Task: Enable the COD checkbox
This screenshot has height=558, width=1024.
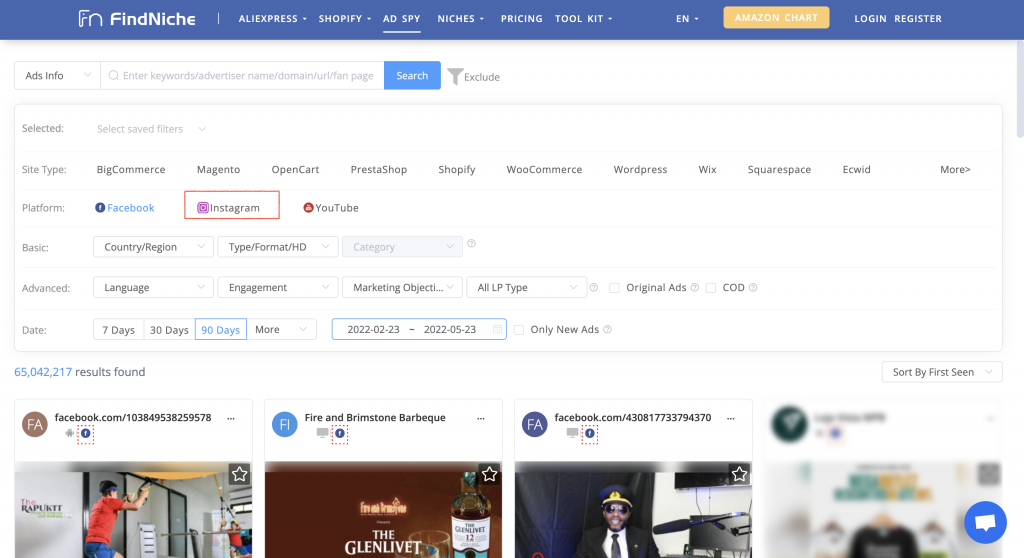Action: [711, 287]
